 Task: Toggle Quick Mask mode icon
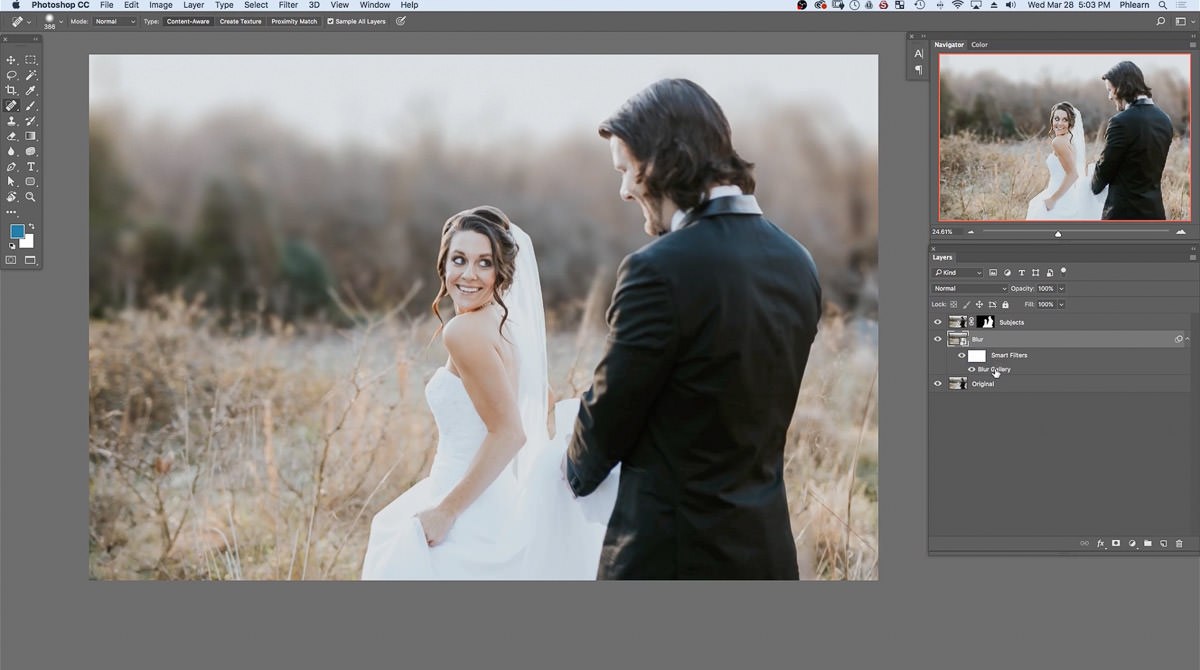pos(12,260)
